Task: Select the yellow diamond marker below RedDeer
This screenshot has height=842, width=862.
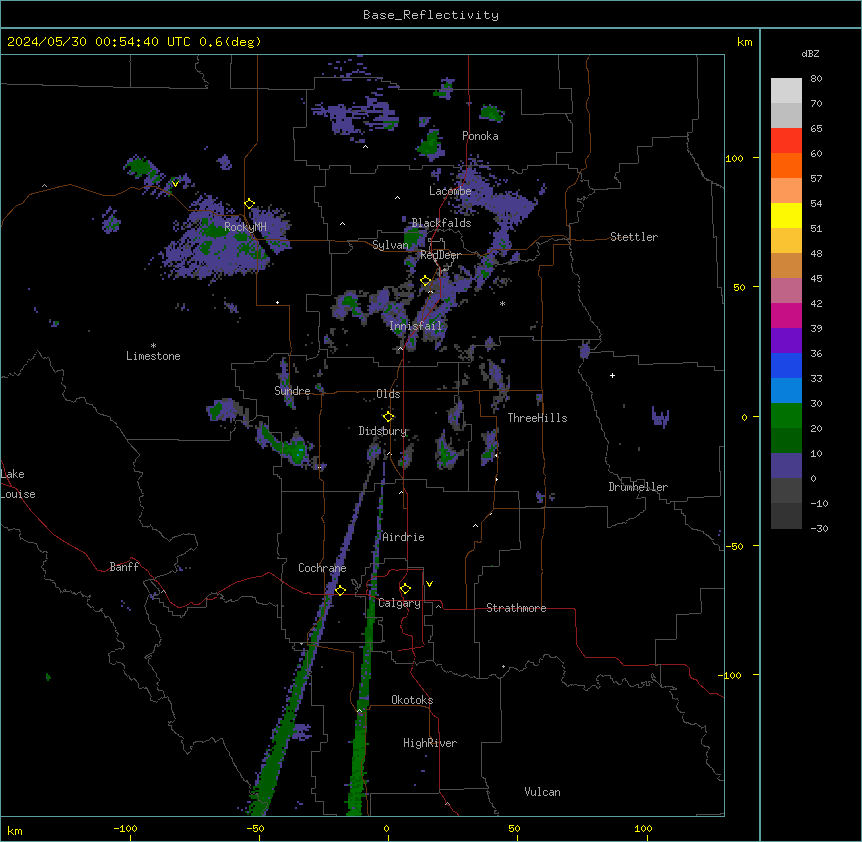Action: pyautogui.click(x=426, y=281)
